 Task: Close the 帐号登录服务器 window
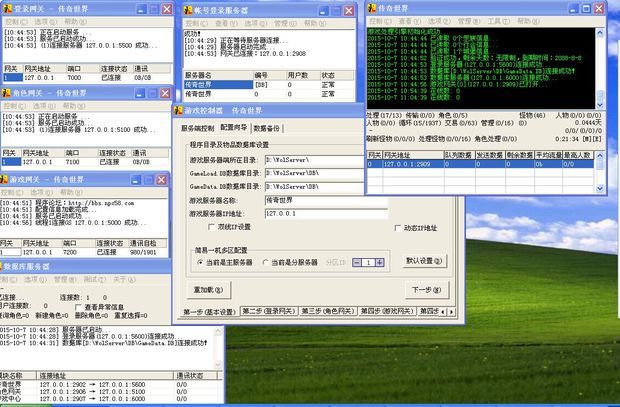pos(349,11)
